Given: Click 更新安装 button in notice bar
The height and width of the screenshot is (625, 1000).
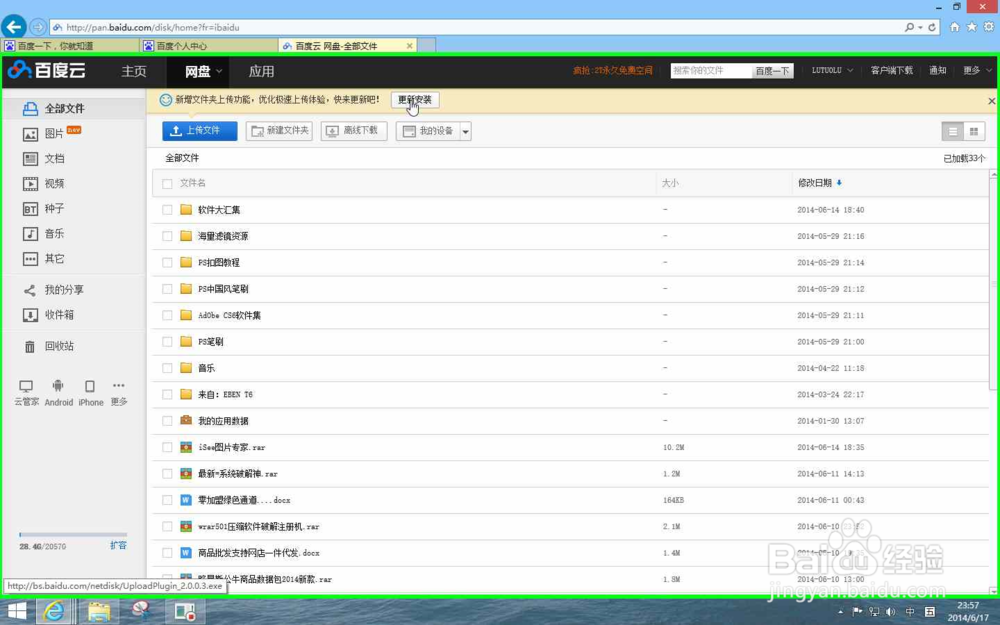Looking at the screenshot, I should 415,100.
